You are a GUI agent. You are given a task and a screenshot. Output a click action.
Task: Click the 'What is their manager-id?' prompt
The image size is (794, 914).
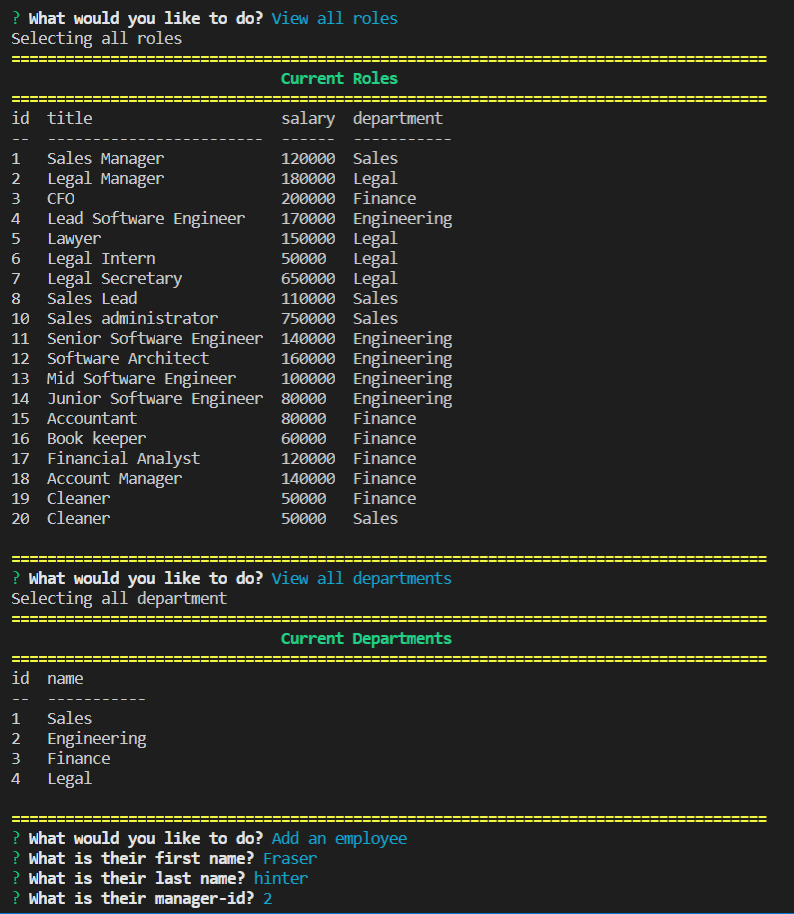(142, 899)
